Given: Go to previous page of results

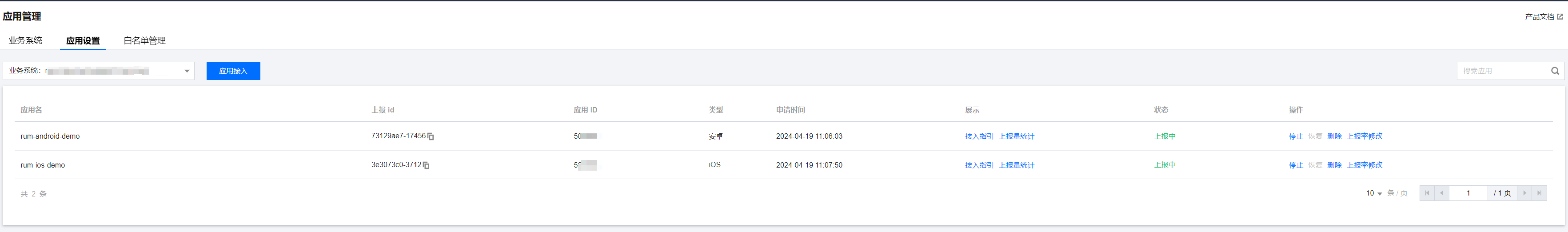Looking at the screenshot, I should tap(1441, 193).
